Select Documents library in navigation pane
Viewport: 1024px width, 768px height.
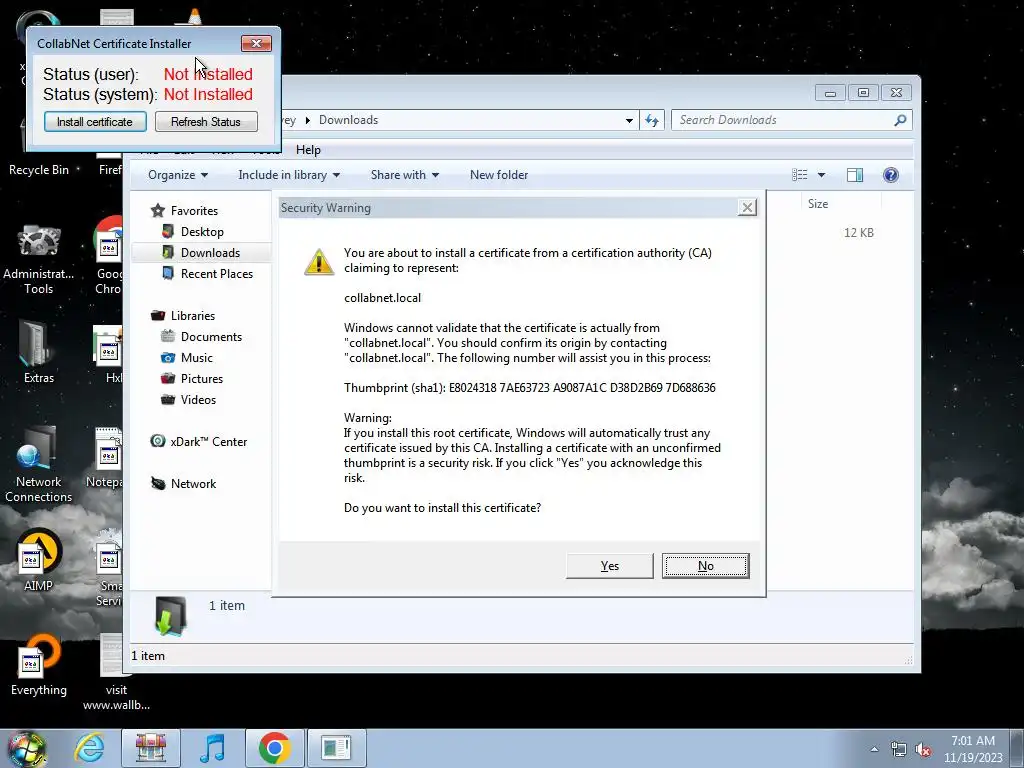coord(211,336)
